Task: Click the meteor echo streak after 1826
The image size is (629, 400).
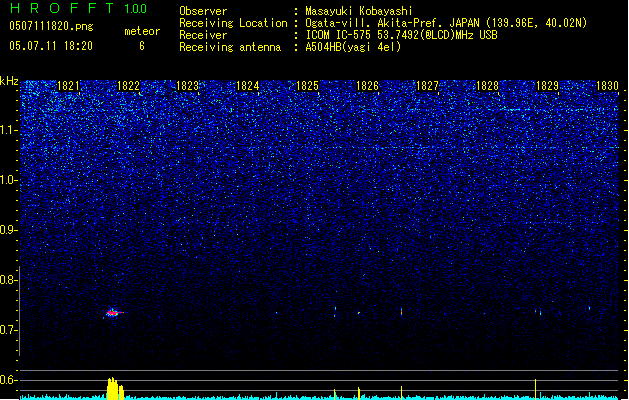Action: point(401,312)
